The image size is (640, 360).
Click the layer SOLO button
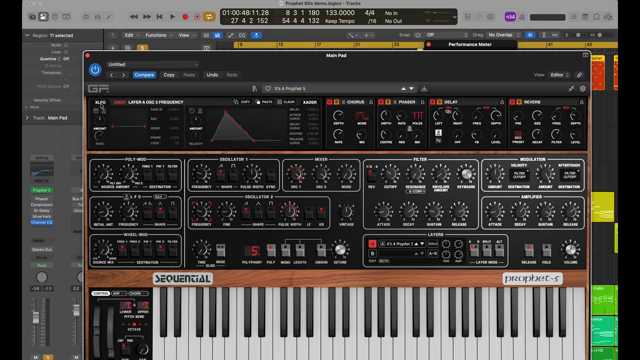pos(433,244)
